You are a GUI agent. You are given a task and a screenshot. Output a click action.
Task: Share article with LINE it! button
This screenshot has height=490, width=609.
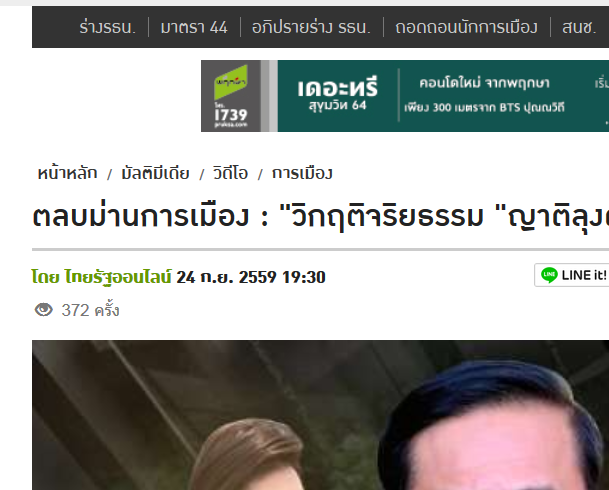[572, 275]
